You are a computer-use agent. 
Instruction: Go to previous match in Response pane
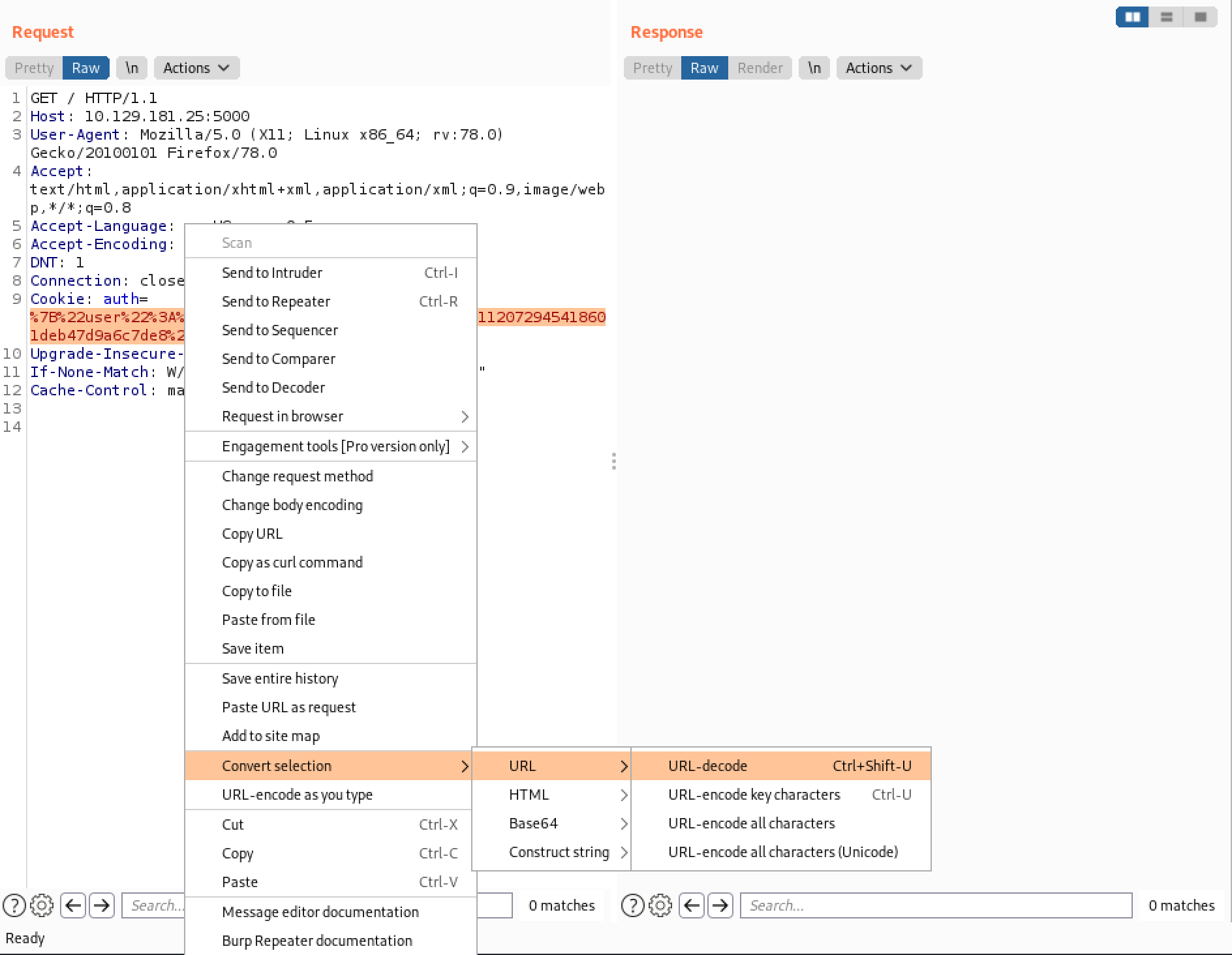[x=692, y=905]
